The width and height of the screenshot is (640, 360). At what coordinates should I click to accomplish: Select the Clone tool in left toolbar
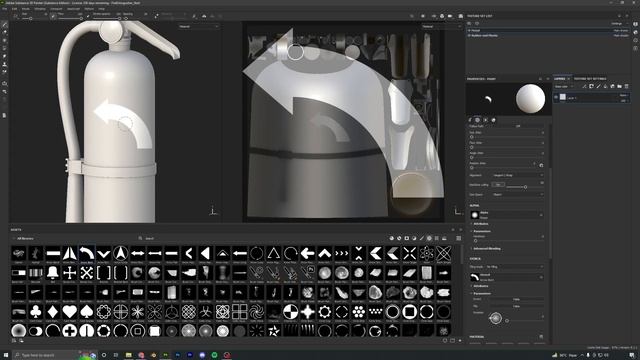tap(5, 64)
